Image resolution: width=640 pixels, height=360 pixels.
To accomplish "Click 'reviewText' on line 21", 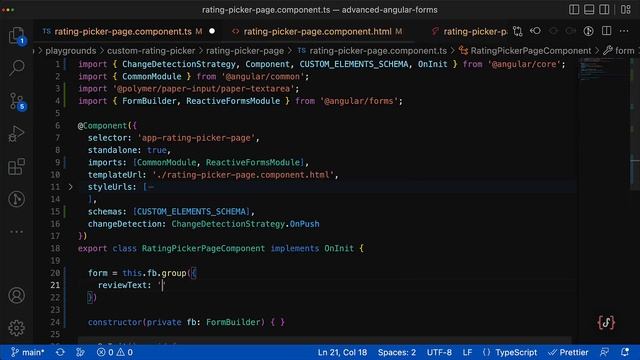I will coord(122,285).
